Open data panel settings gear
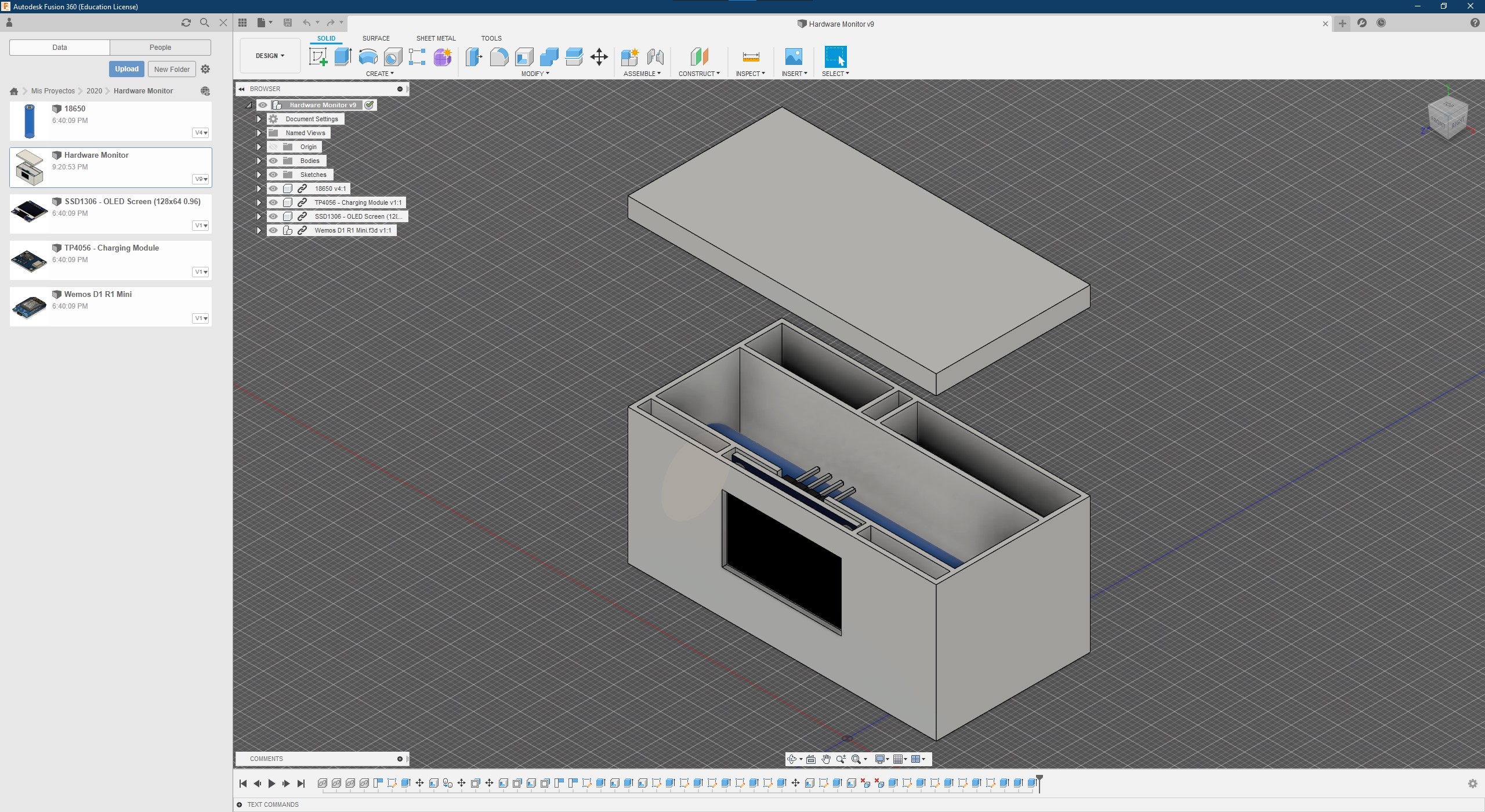 coord(205,69)
